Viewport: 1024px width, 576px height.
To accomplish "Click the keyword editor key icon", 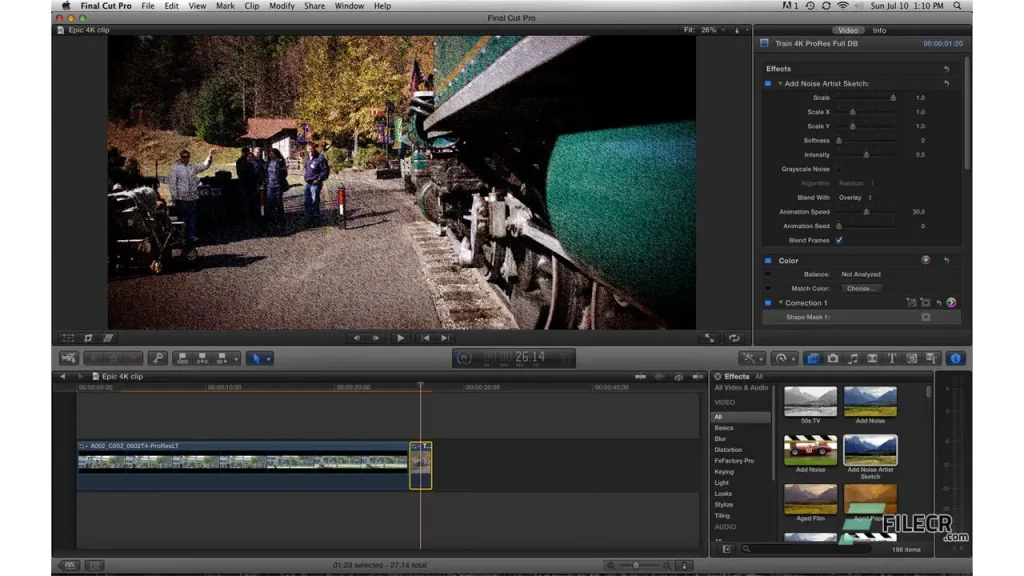I will click(157, 358).
